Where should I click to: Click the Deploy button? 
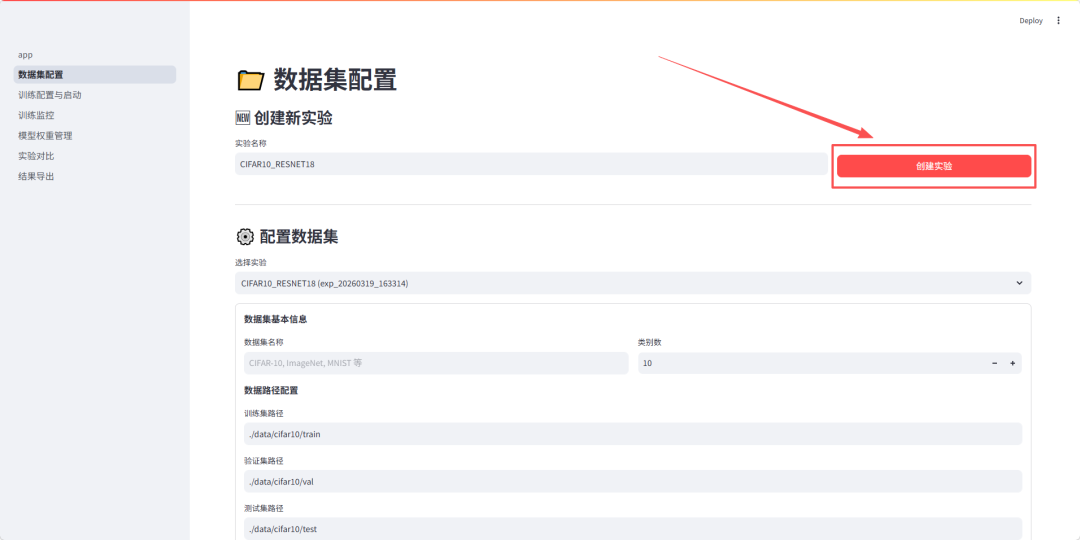(x=1030, y=20)
